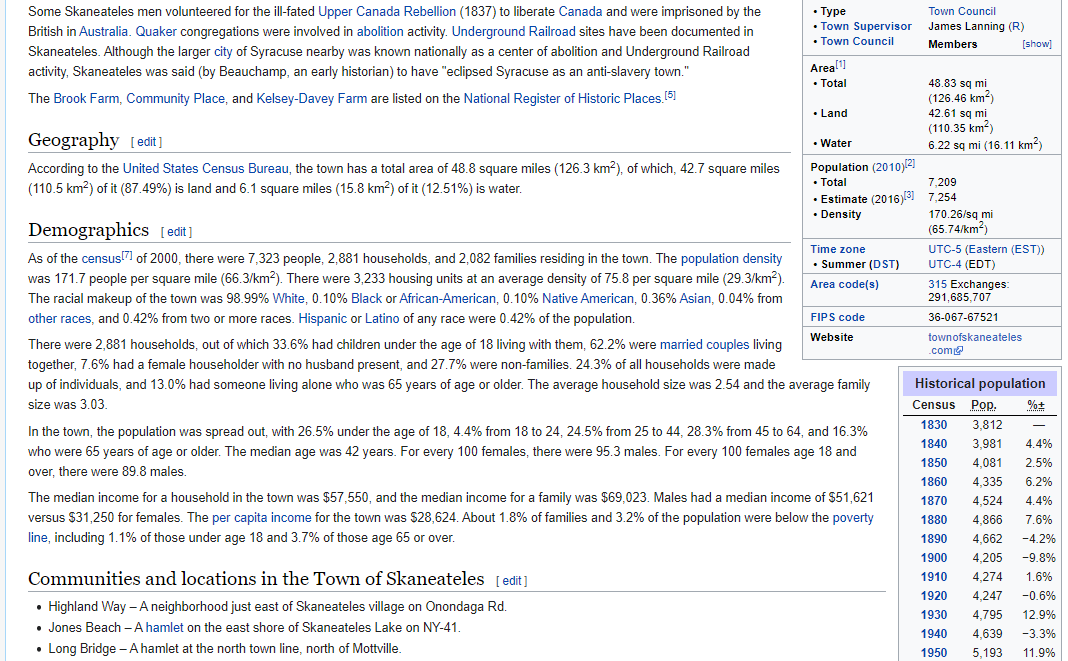Visit the abolition link
Screen dimensions: 1068x661
pyautogui.click(x=380, y=31)
